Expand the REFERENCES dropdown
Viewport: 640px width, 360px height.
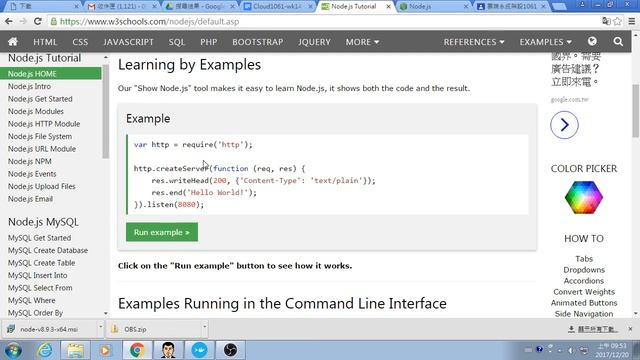pos(474,42)
